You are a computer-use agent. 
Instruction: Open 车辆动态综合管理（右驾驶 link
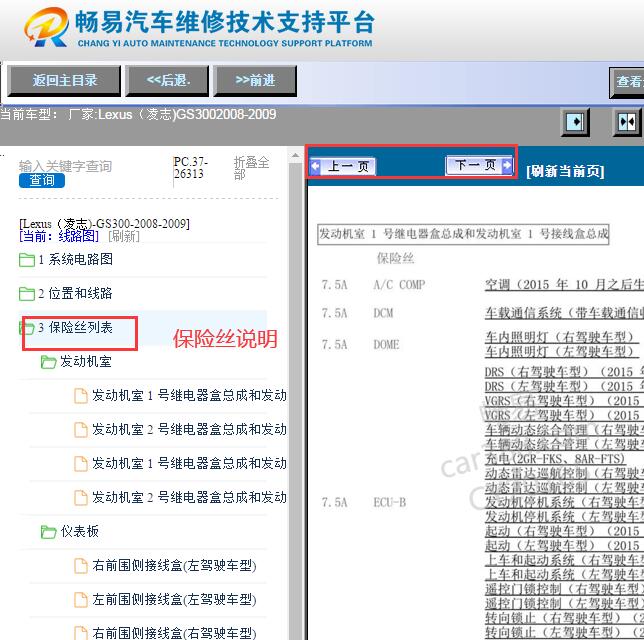pyautogui.click(x=564, y=430)
